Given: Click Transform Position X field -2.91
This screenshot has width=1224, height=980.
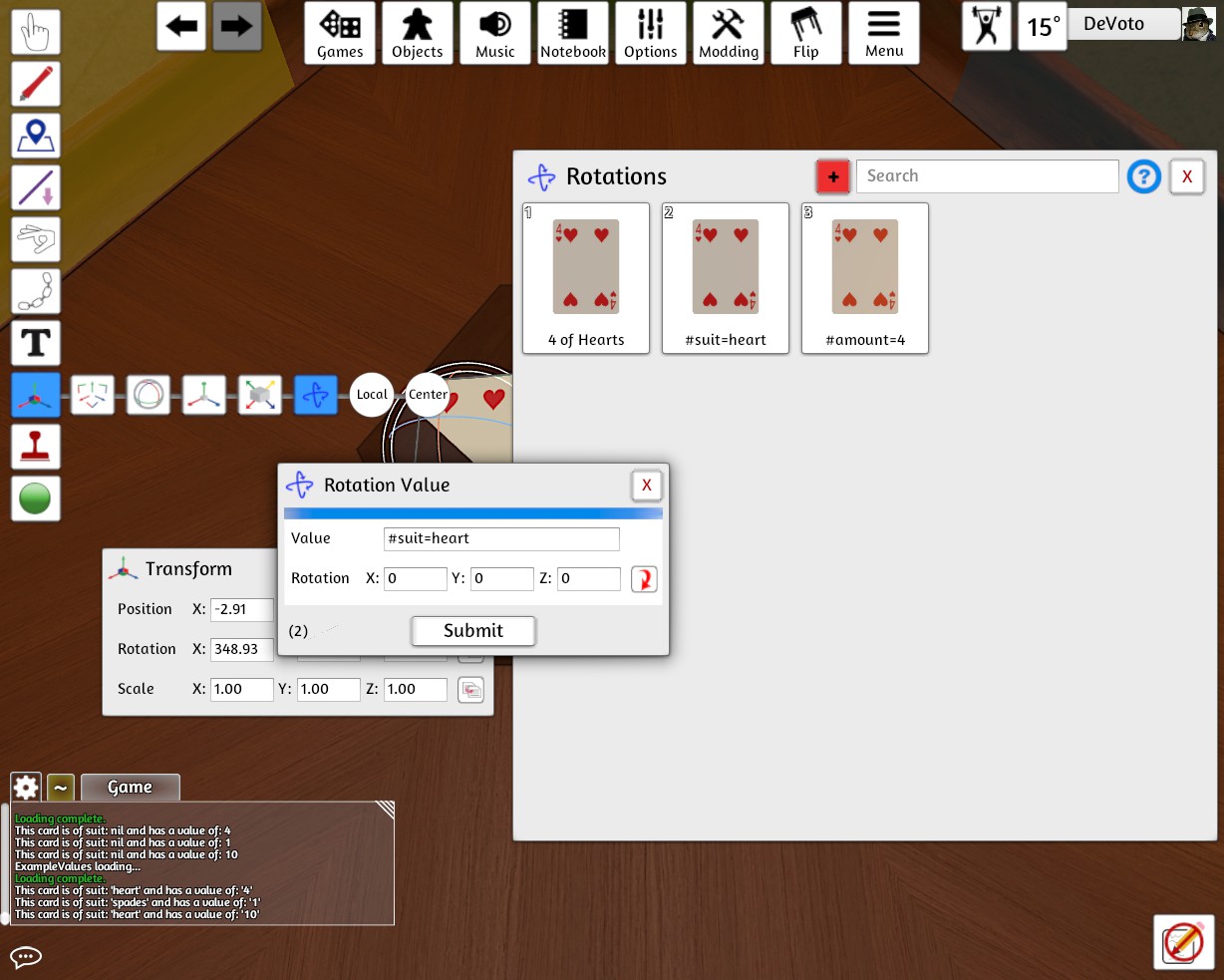Looking at the screenshot, I should tap(242, 609).
